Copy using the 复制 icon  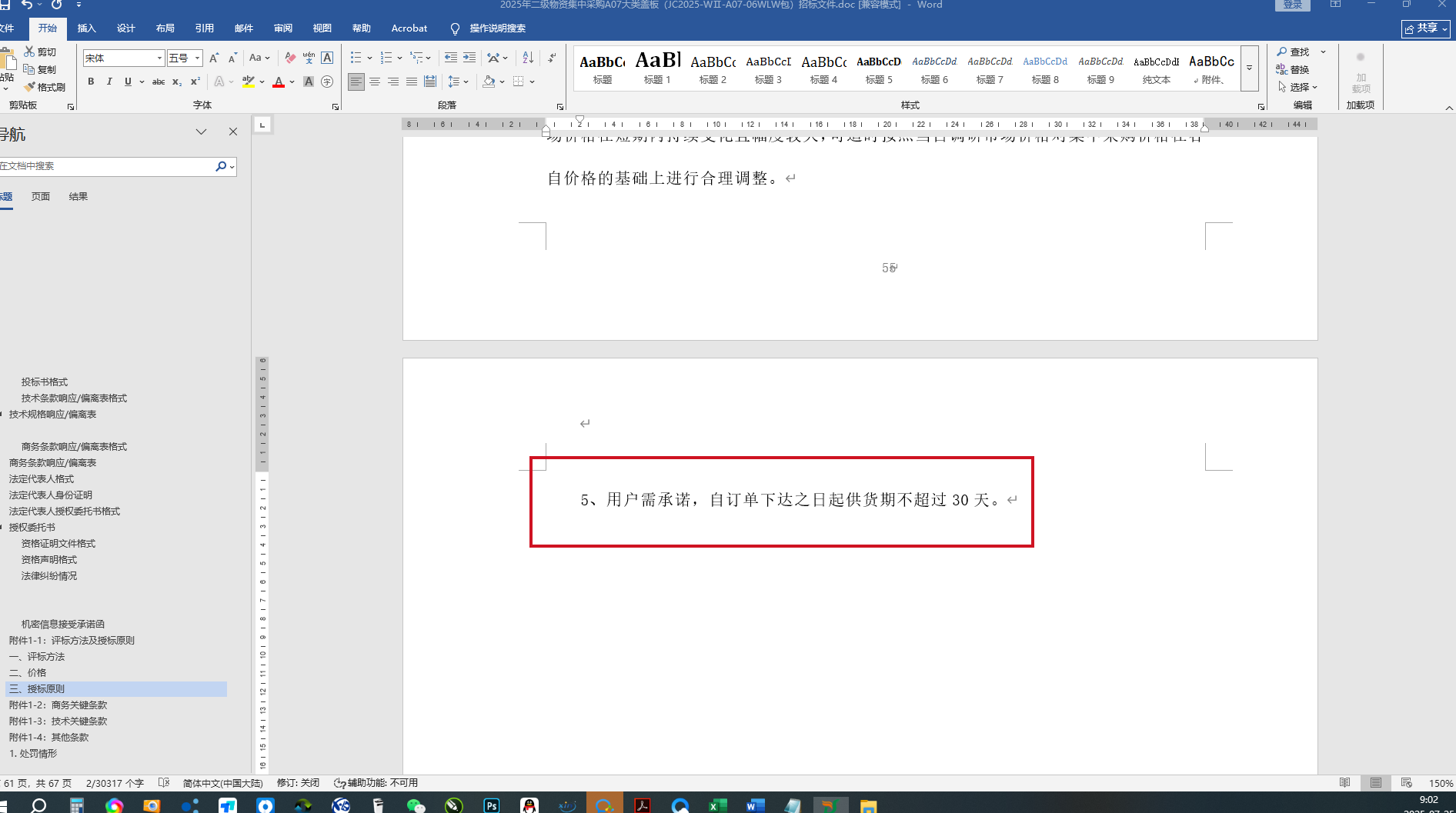click(40, 69)
